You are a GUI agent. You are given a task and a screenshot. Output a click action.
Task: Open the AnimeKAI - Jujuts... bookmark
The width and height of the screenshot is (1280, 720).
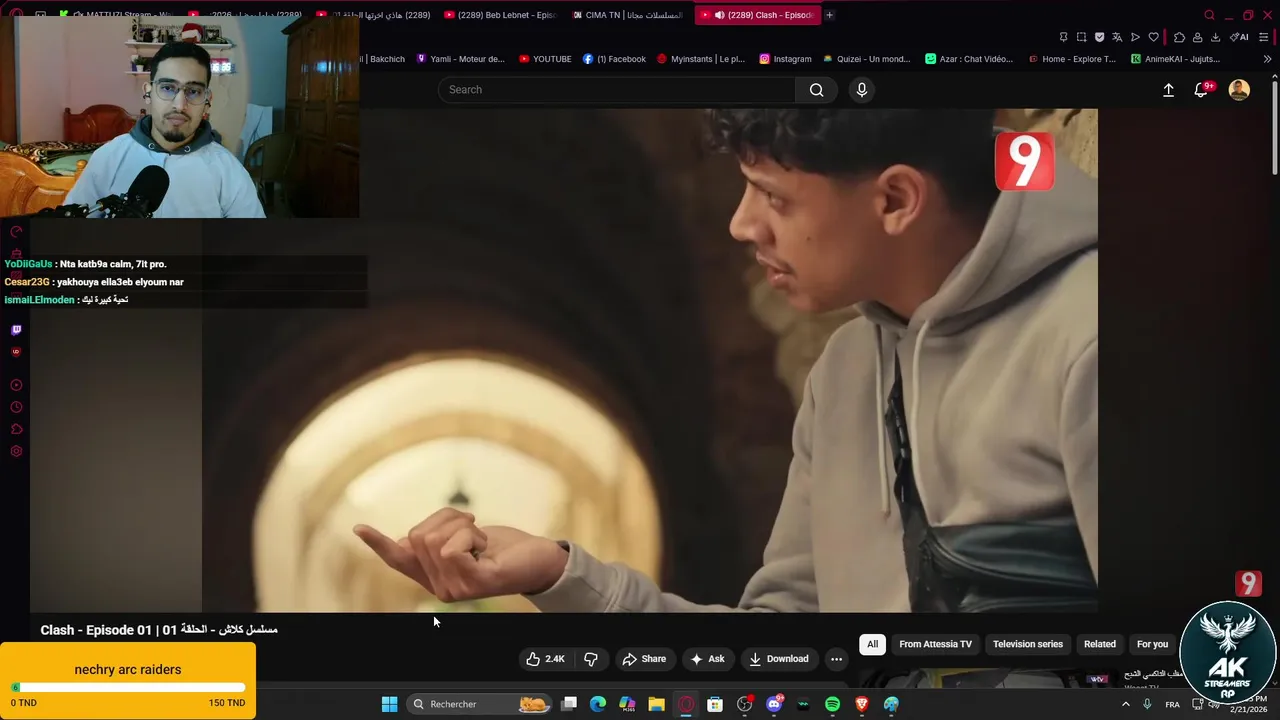point(1175,59)
